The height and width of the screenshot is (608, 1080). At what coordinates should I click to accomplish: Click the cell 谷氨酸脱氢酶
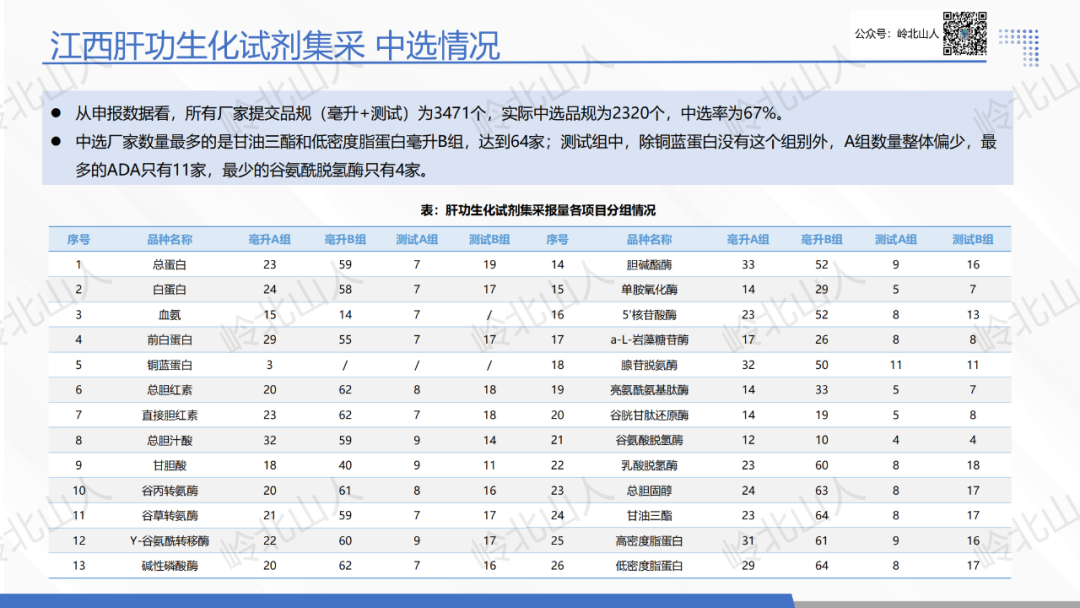(x=649, y=440)
